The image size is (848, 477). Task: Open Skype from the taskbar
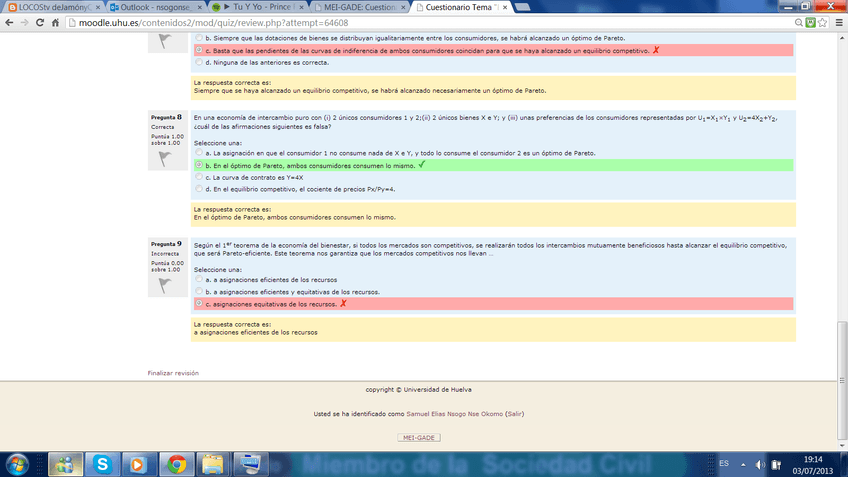pos(102,465)
